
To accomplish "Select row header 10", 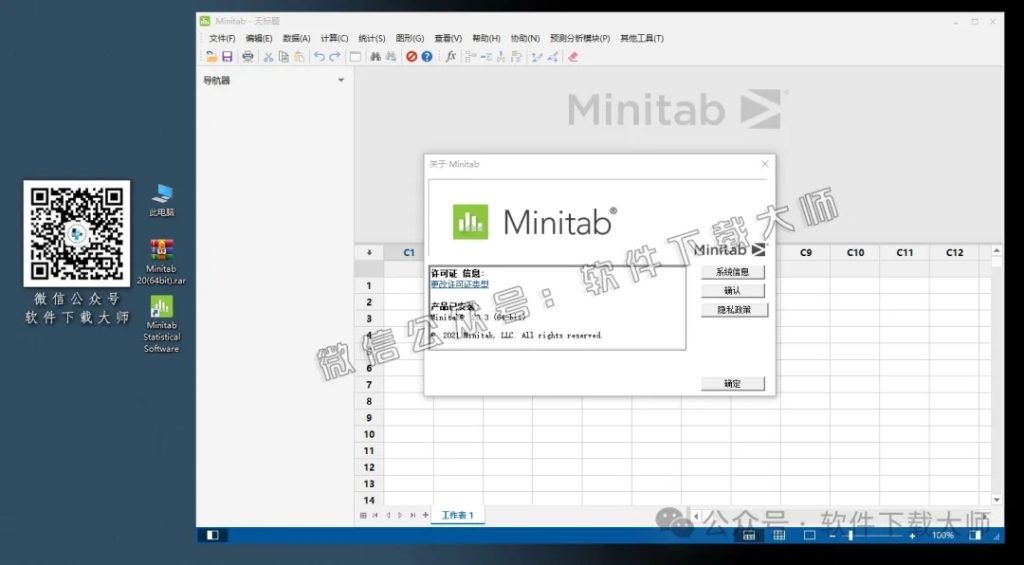I will [x=369, y=434].
